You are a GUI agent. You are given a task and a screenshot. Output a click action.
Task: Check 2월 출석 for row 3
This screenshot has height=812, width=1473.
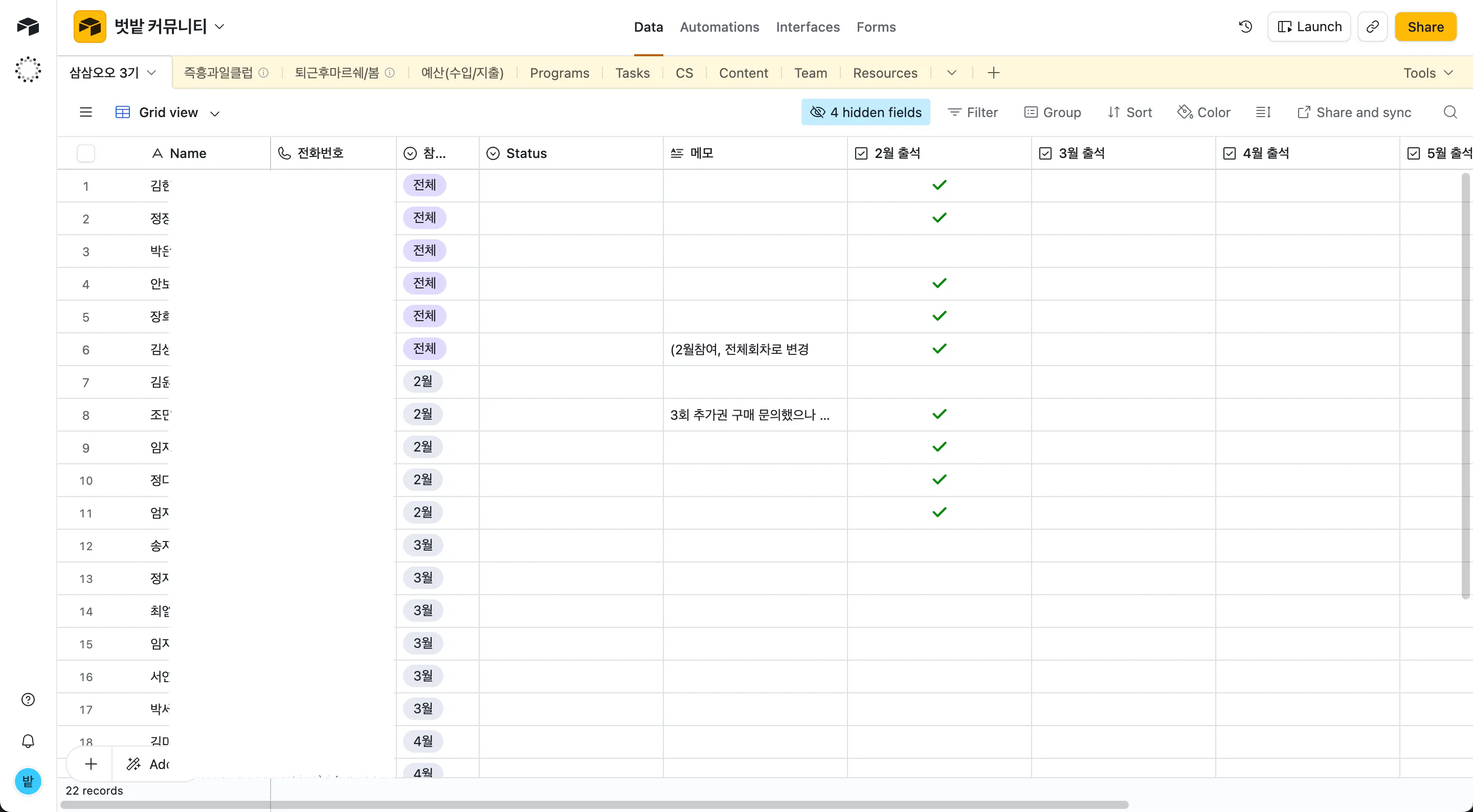[939, 251]
